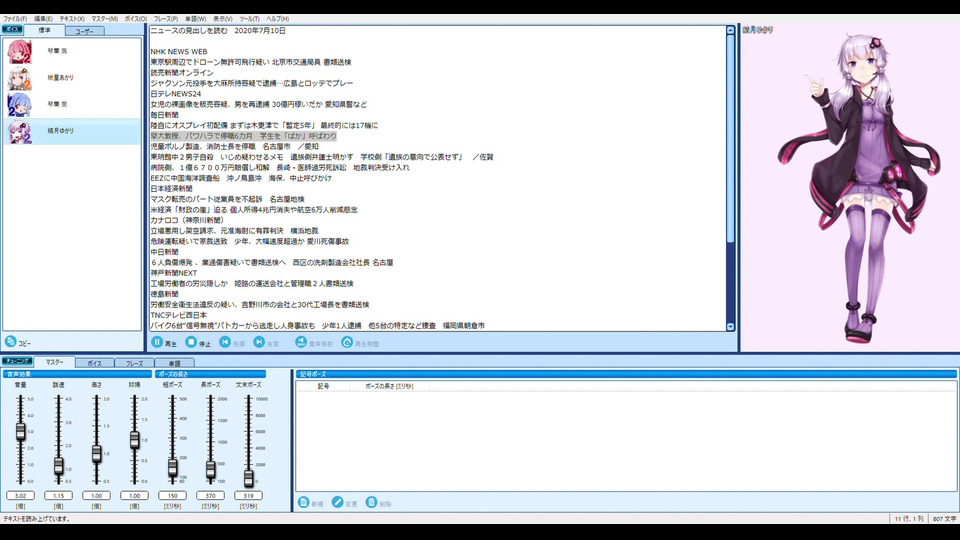Click the line 'カナロコ（神奈川新聞）'
The width and height of the screenshot is (960, 540).
click(187, 220)
